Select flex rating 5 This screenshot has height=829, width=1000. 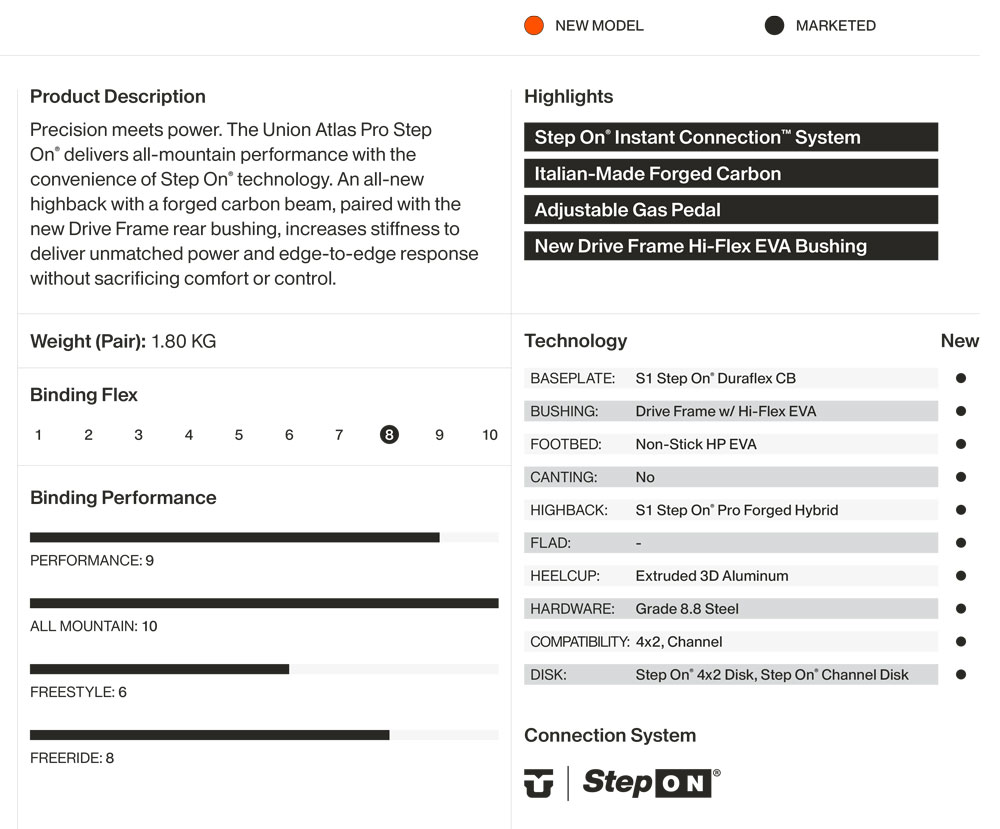pos(239,435)
